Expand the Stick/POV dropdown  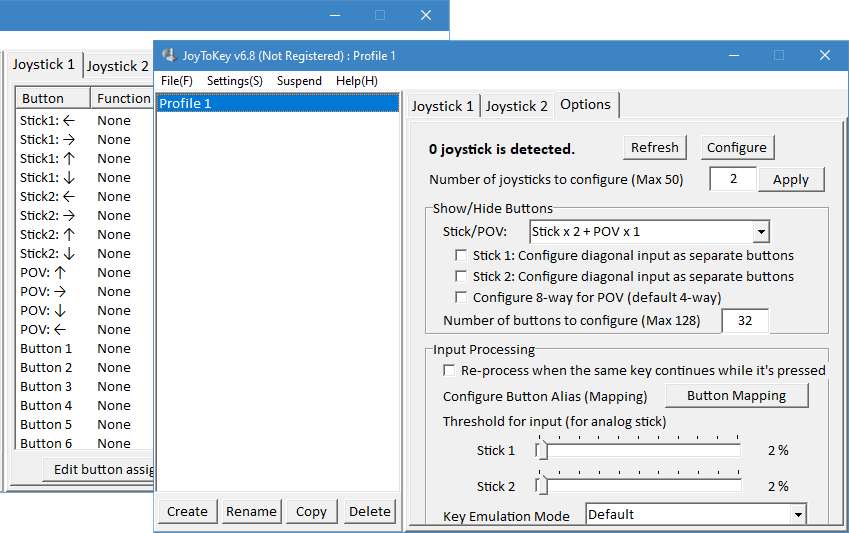[761, 232]
